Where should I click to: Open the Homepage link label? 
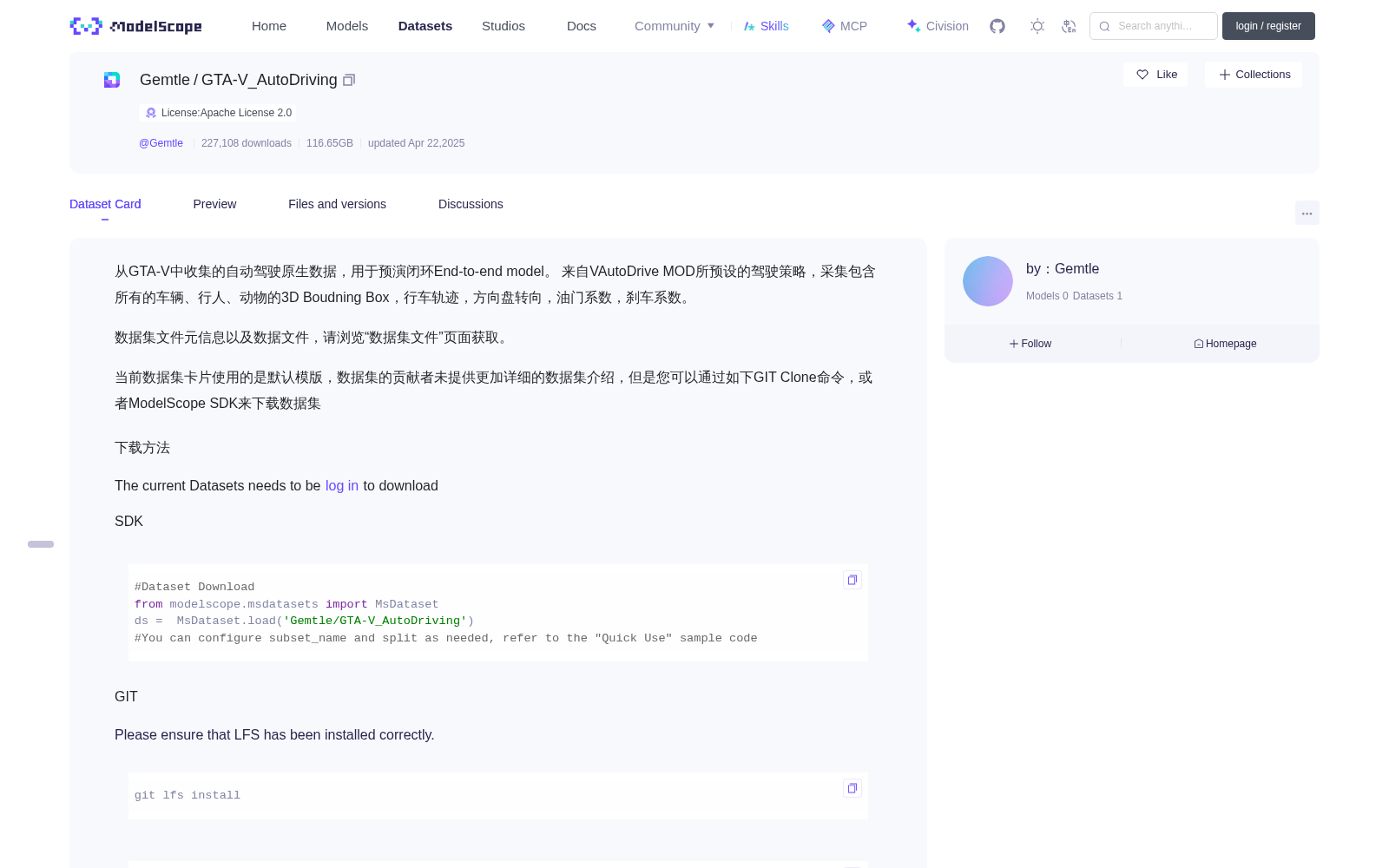click(1231, 344)
